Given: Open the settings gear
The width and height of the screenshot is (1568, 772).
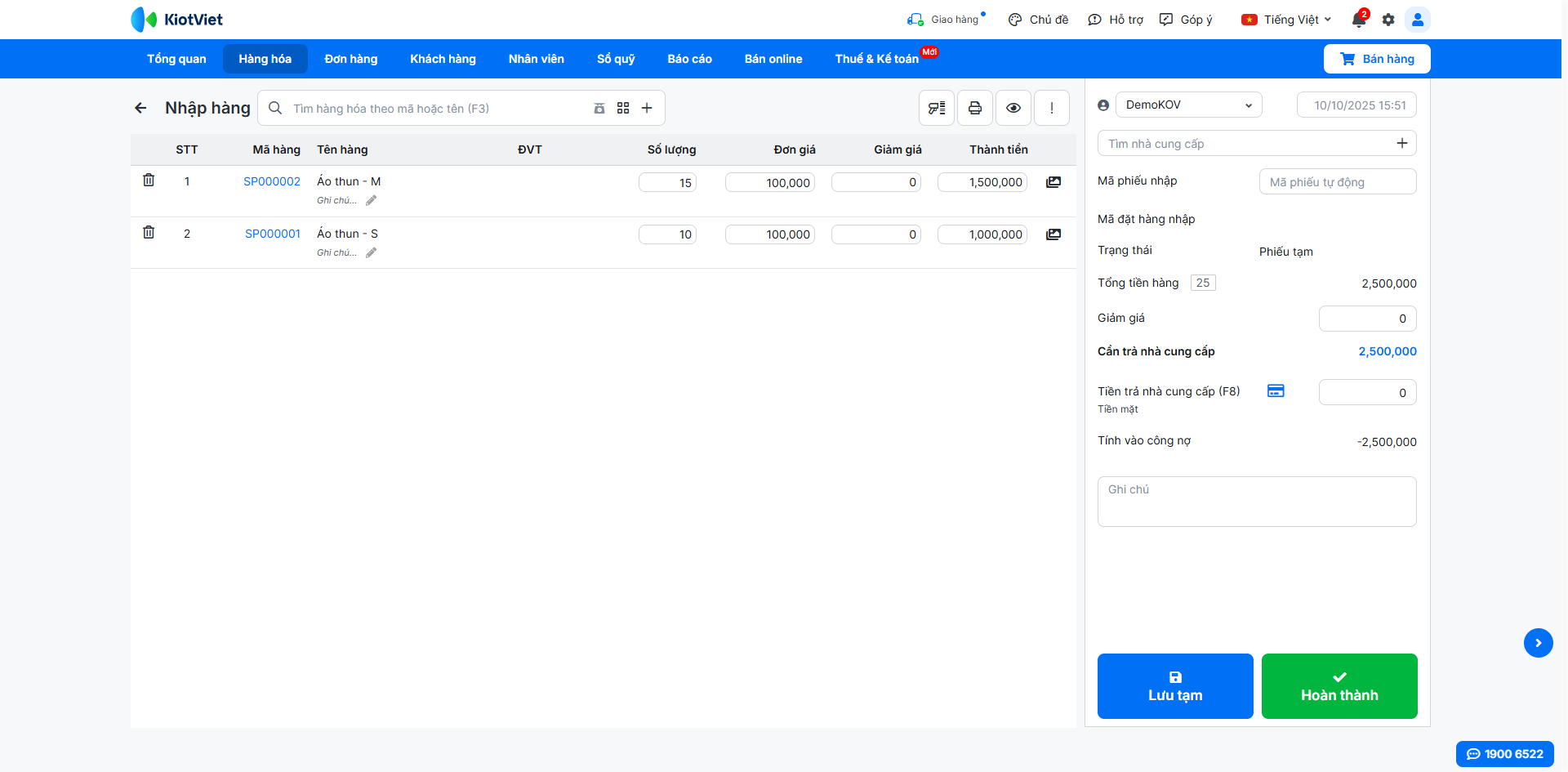Looking at the screenshot, I should coord(1388,20).
